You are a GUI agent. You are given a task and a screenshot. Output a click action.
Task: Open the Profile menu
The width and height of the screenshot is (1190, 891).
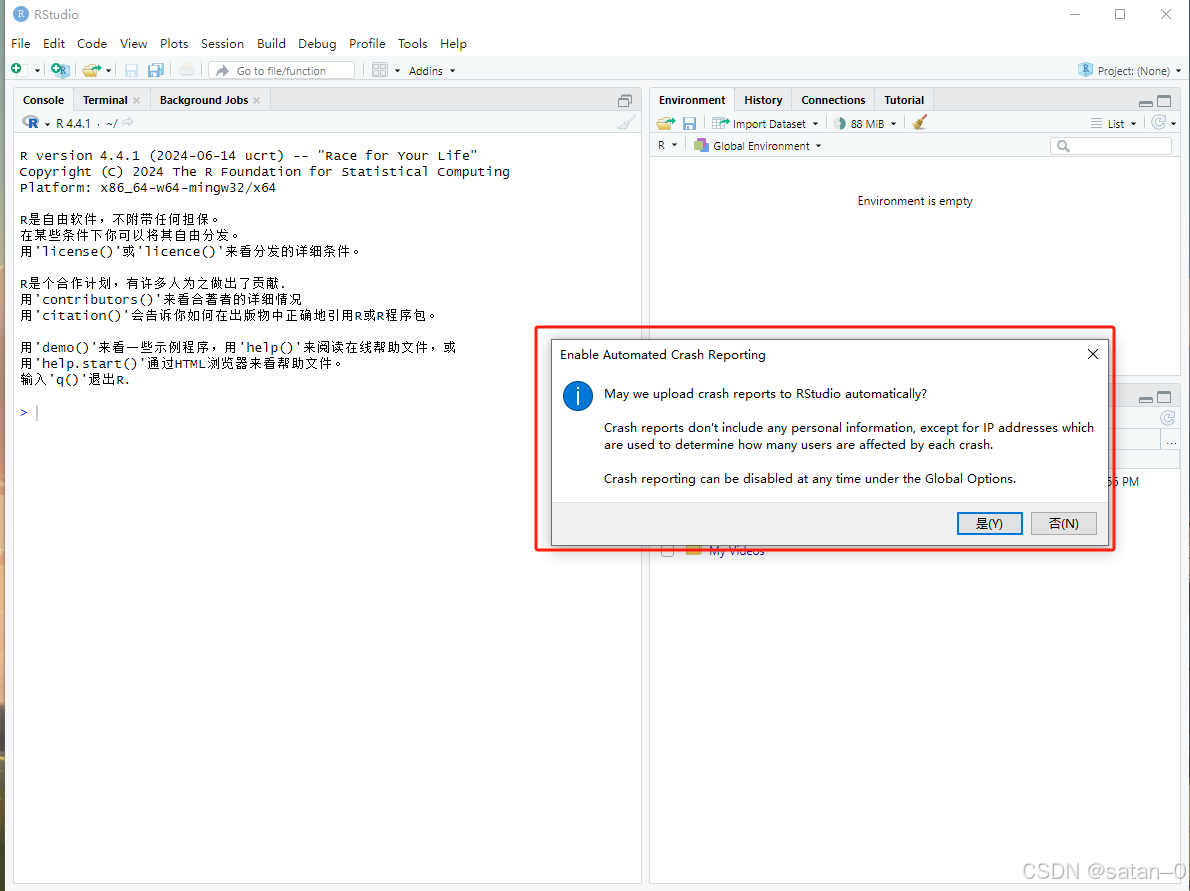[x=367, y=43]
